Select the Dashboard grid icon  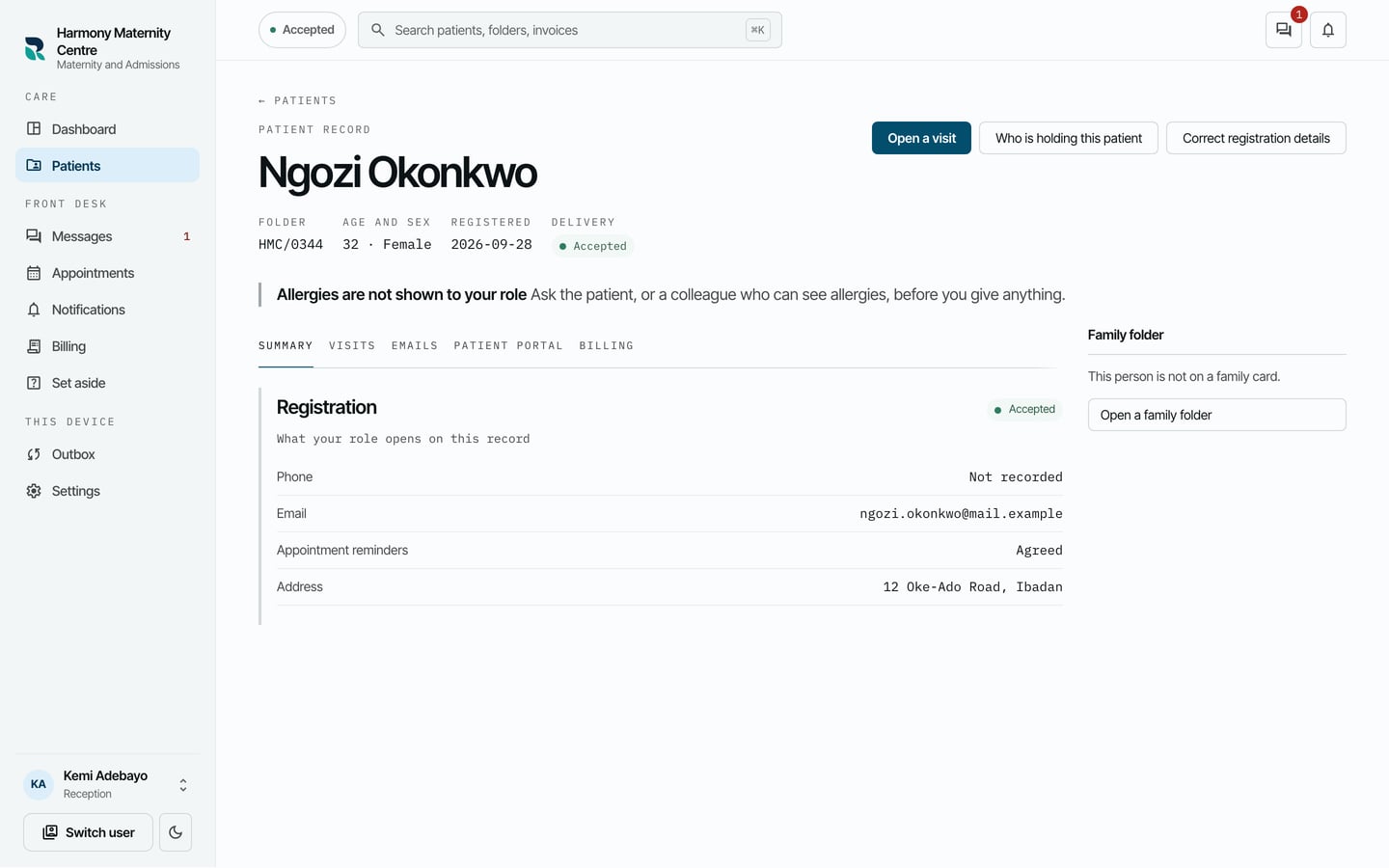(34, 128)
